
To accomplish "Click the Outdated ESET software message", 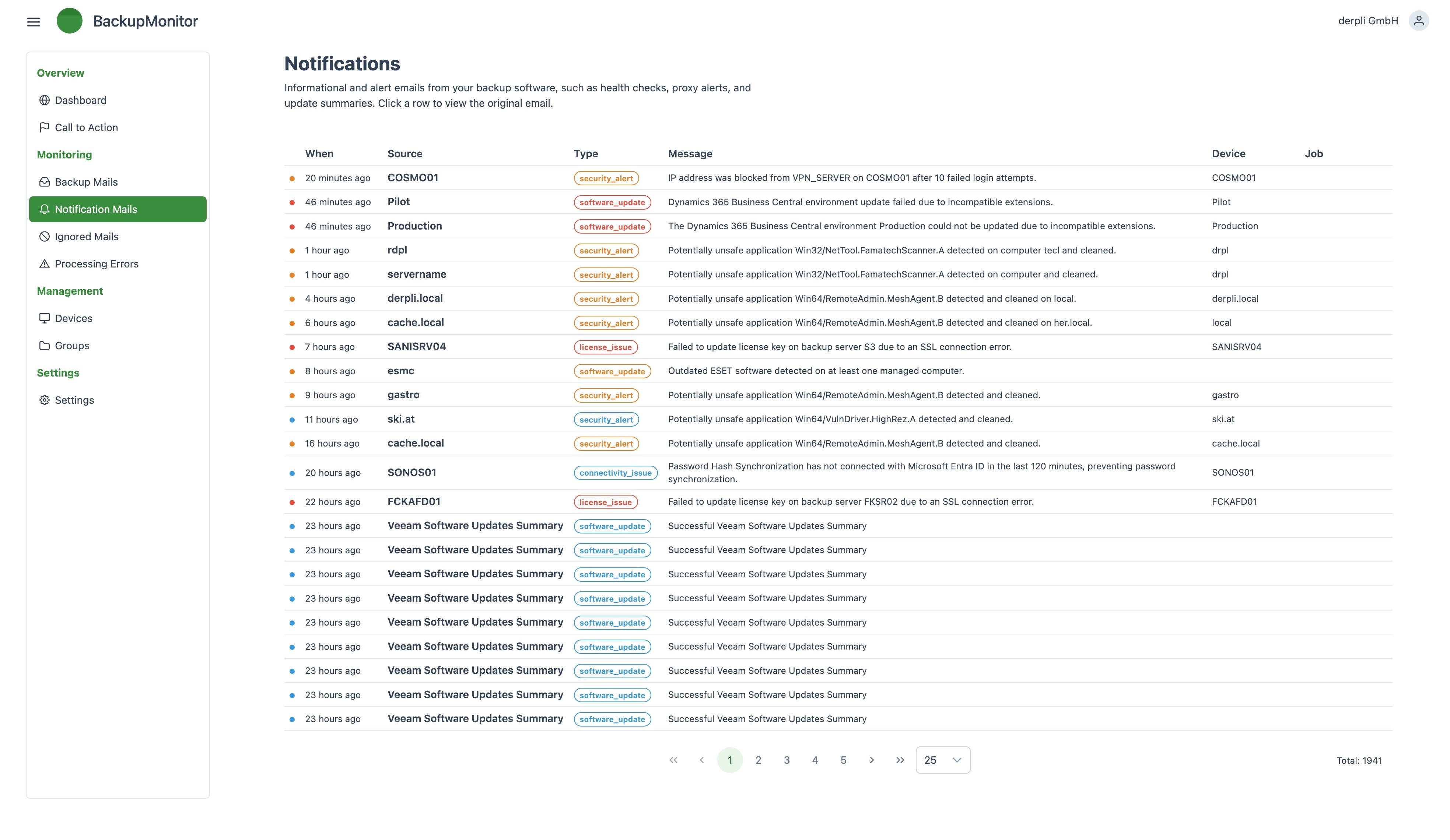I will point(816,371).
